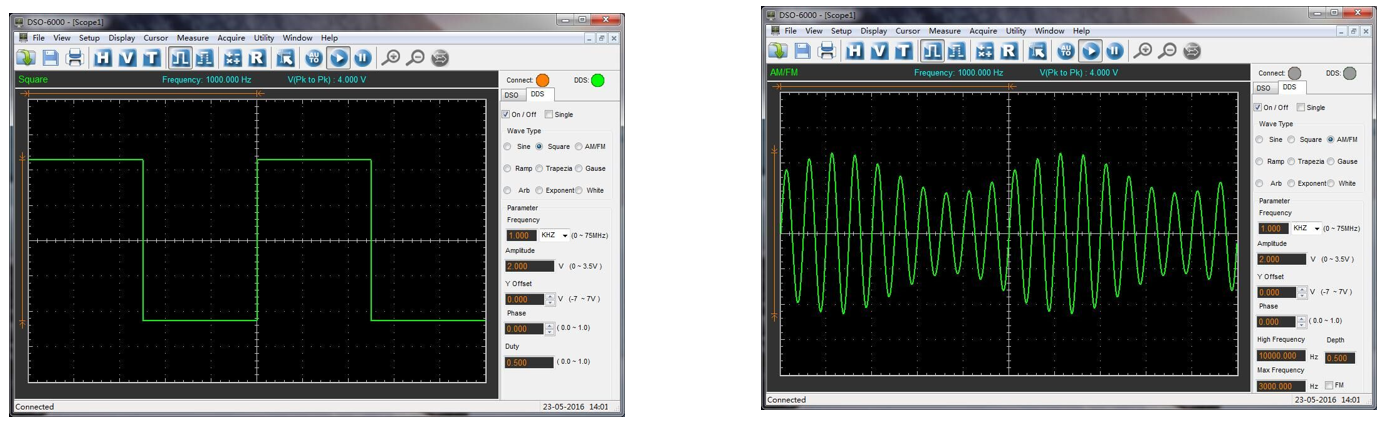Image resolution: width=1388 pixels, height=427 pixels.
Task: Open the Acquire menu in the AM/FM window
Action: (x=983, y=31)
